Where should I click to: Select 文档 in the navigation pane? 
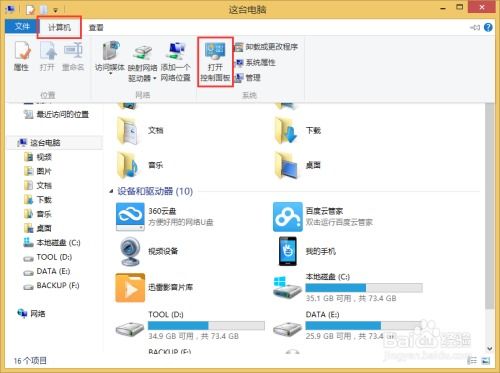[x=38, y=185]
